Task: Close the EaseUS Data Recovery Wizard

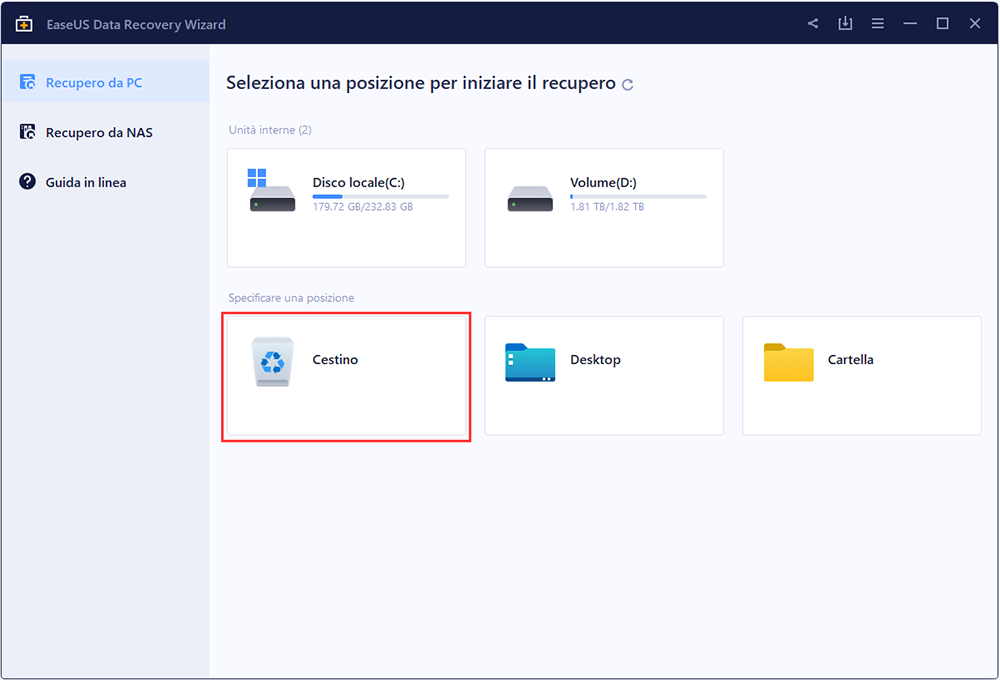Action: [x=975, y=24]
